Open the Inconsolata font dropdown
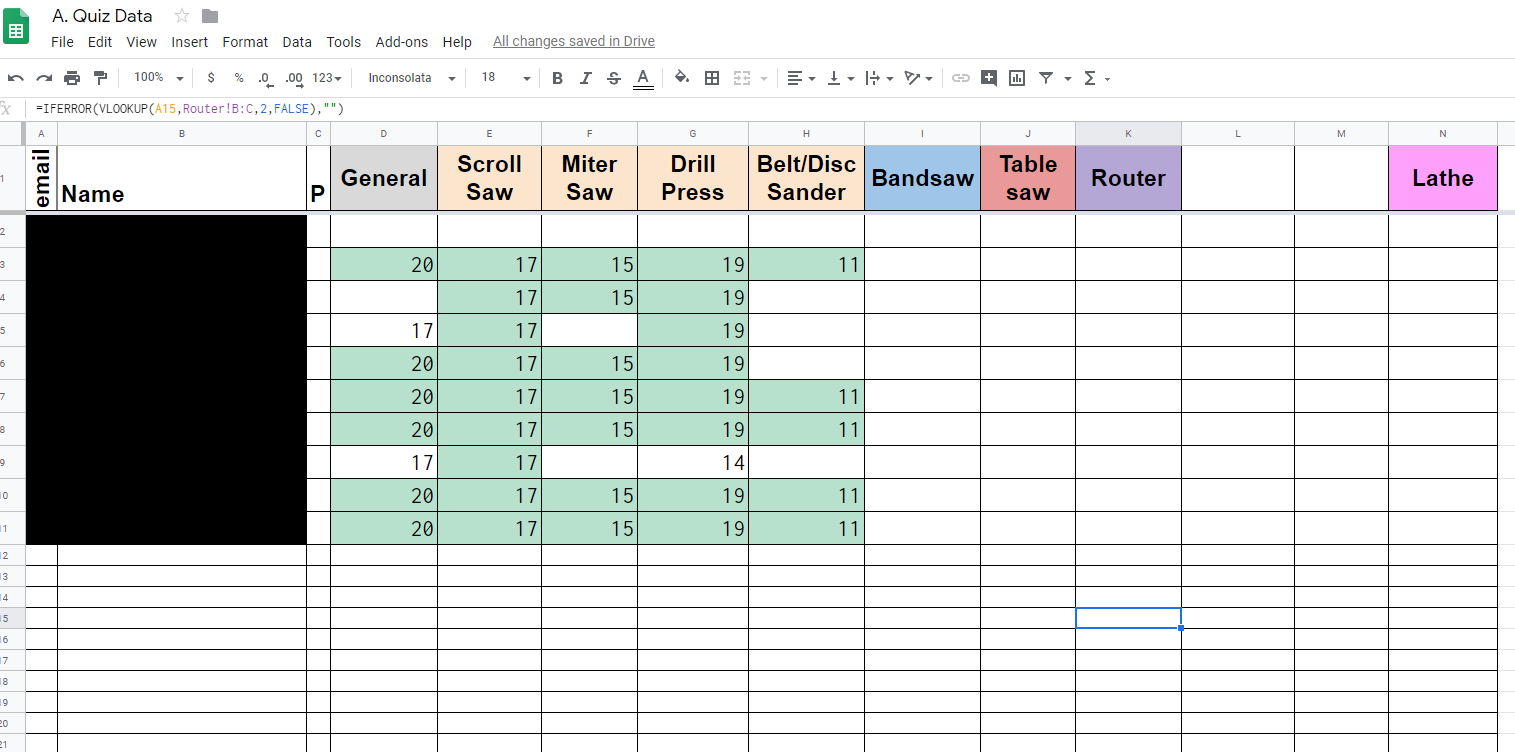 (412, 78)
